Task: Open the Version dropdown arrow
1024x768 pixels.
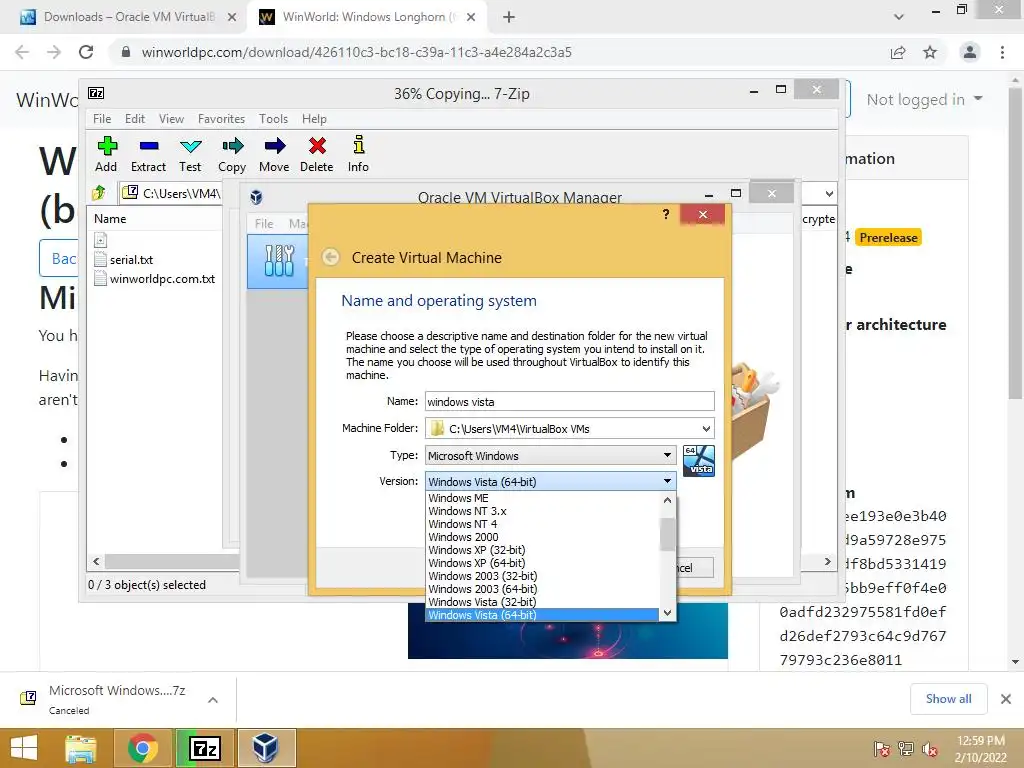Action: coord(667,481)
